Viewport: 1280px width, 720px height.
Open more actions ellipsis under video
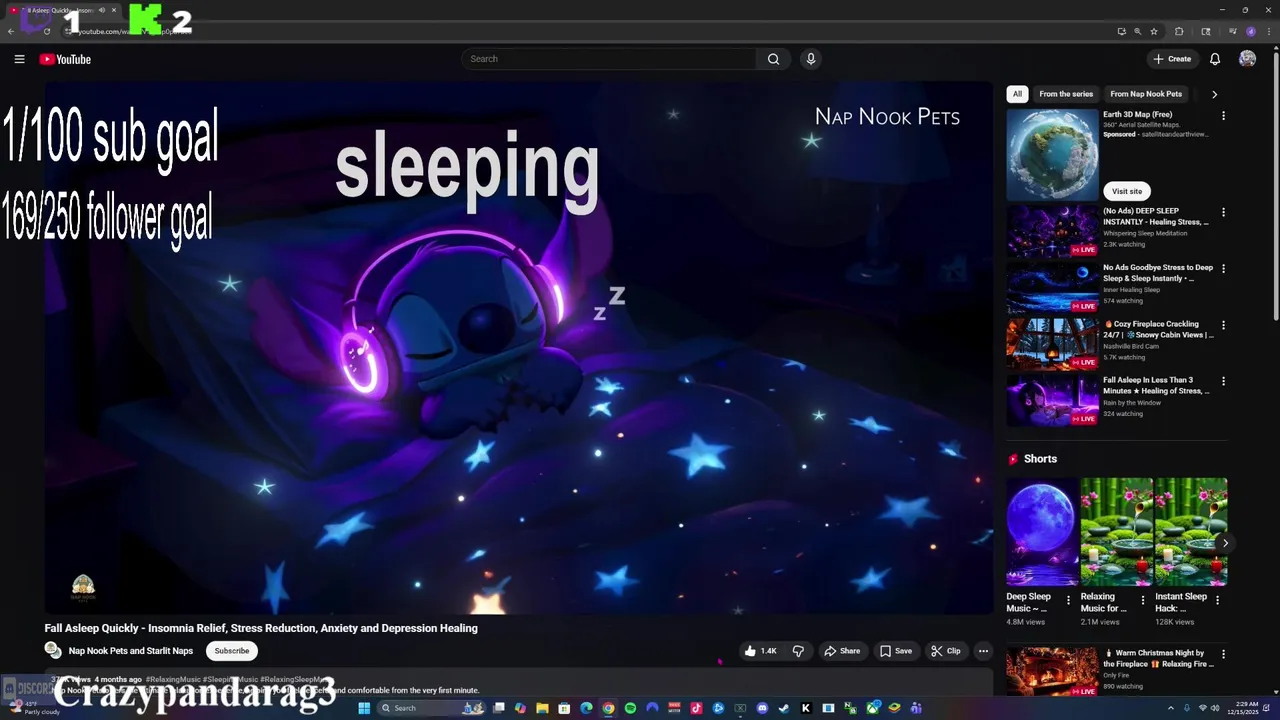[983, 651]
